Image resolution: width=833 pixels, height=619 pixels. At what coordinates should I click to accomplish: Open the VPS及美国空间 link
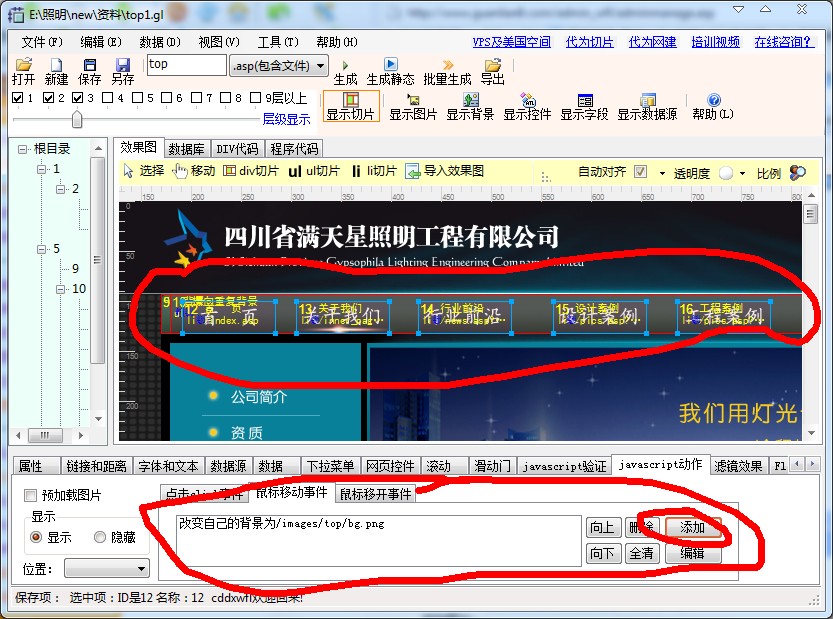click(x=512, y=42)
